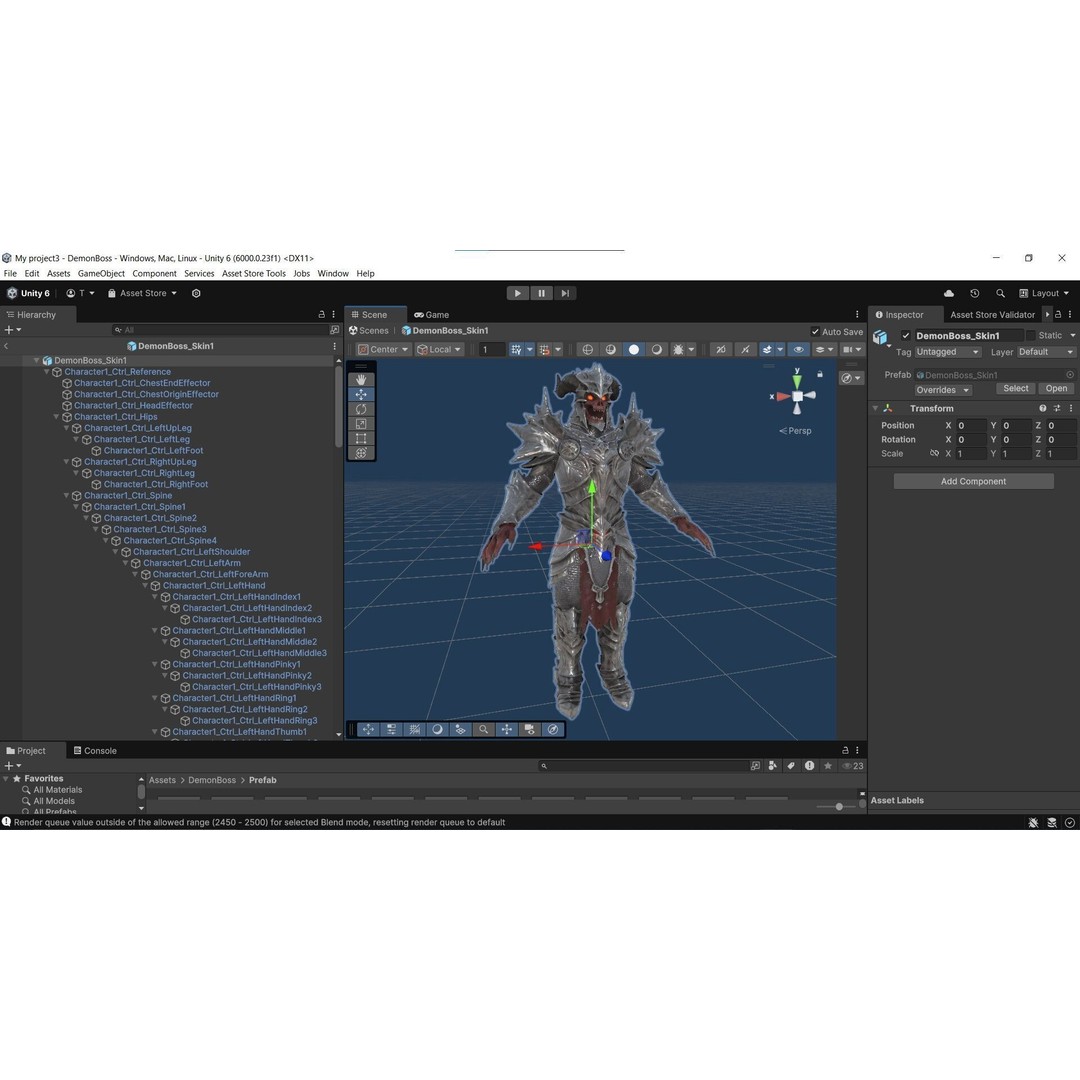Toggle the scene gizmo lock icon

[x=820, y=374]
